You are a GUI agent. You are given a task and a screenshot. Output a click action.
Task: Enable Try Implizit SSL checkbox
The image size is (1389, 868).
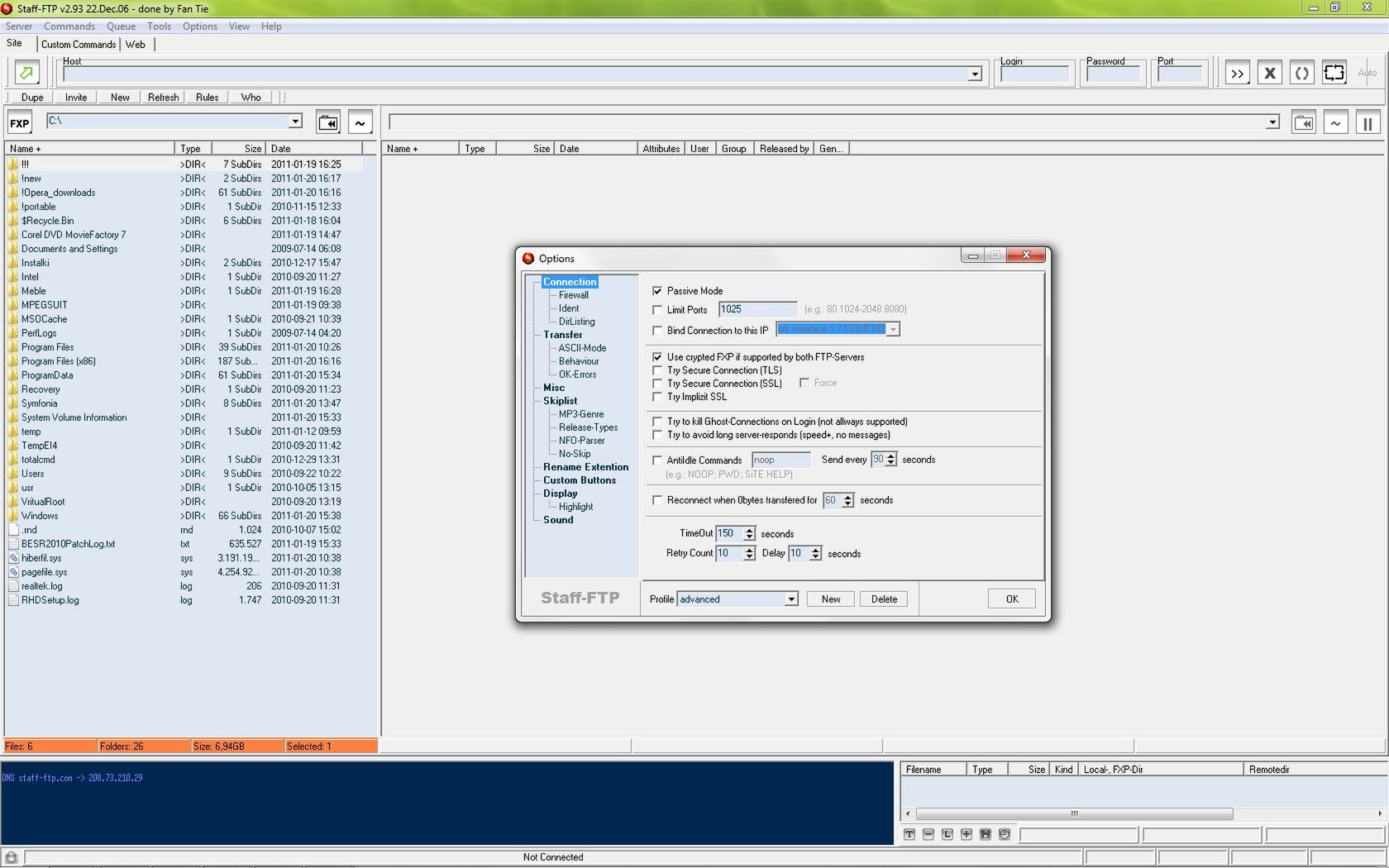click(657, 397)
